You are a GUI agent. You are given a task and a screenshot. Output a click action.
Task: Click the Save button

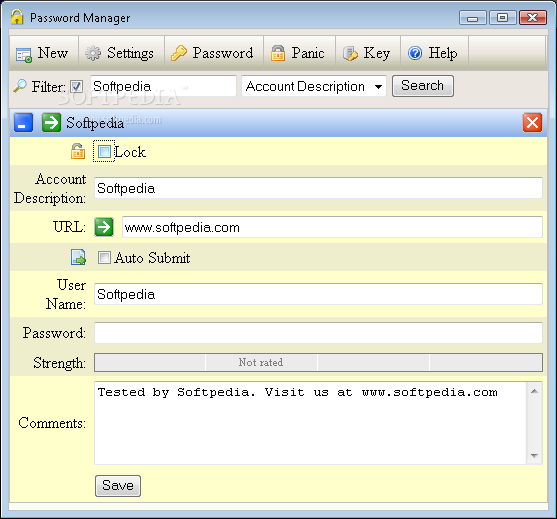(118, 486)
